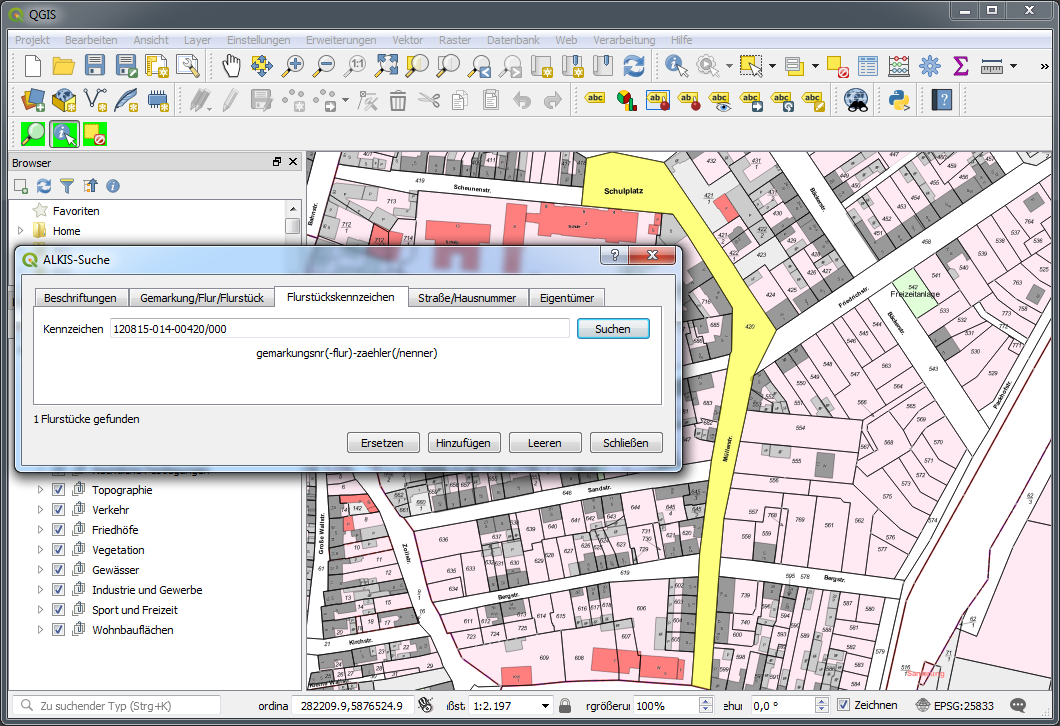Click the Kennzeichen input field
The image size is (1060, 726).
point(339,329)
